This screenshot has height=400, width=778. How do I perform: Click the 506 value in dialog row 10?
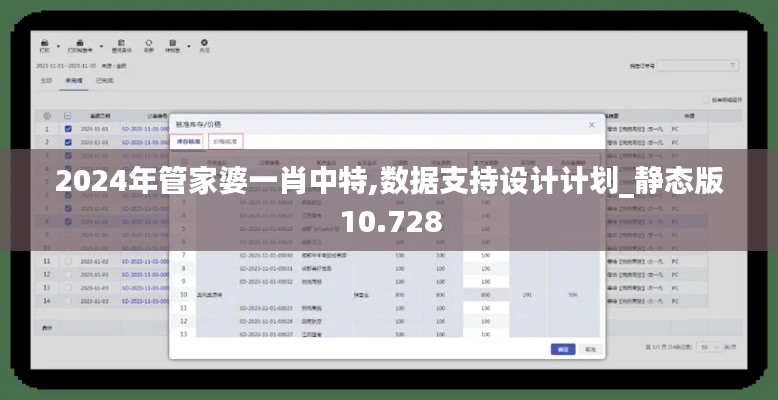click(x=573, y=295)
